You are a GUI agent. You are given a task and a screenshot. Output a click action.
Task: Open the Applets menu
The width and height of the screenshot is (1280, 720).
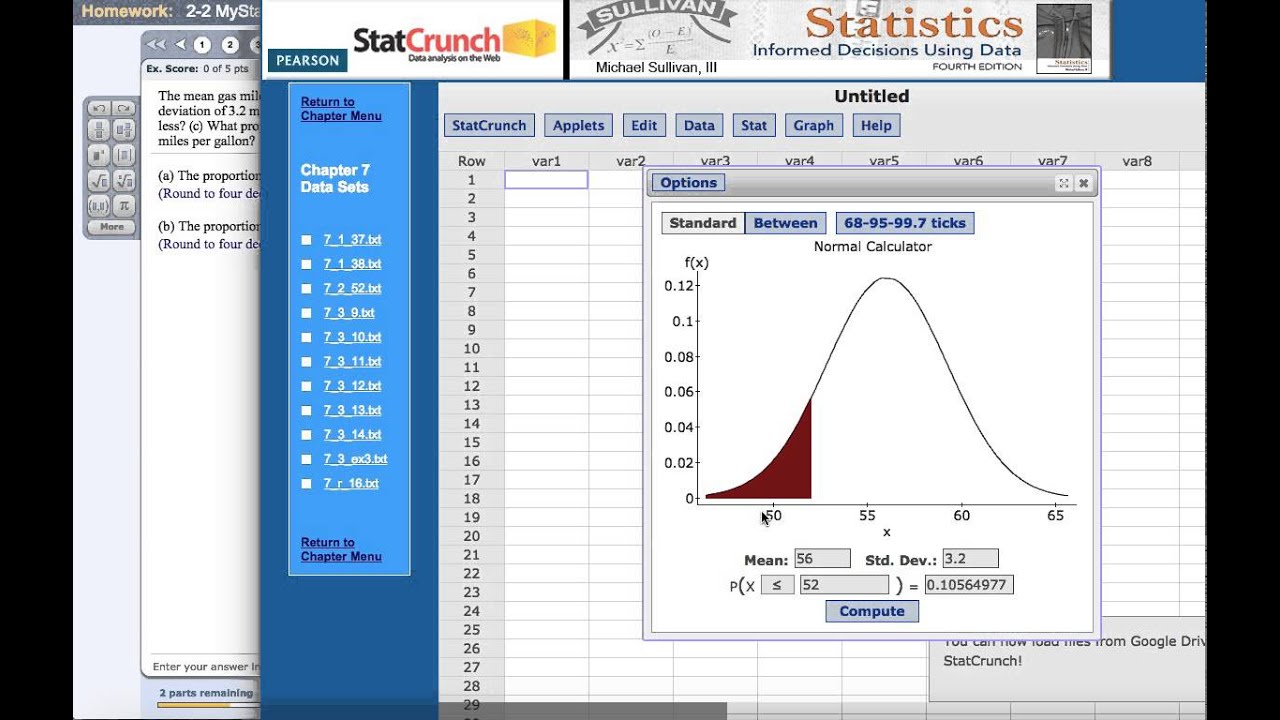click(x=579, y=125)
